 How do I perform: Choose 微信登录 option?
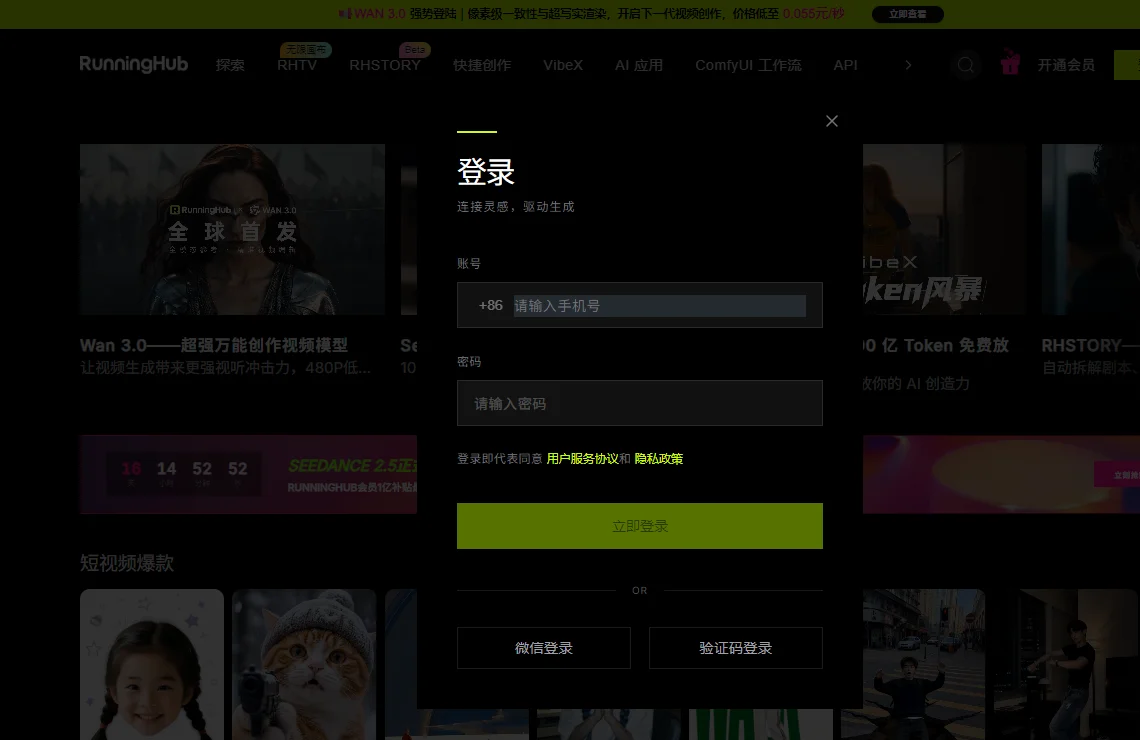(544, 648)
